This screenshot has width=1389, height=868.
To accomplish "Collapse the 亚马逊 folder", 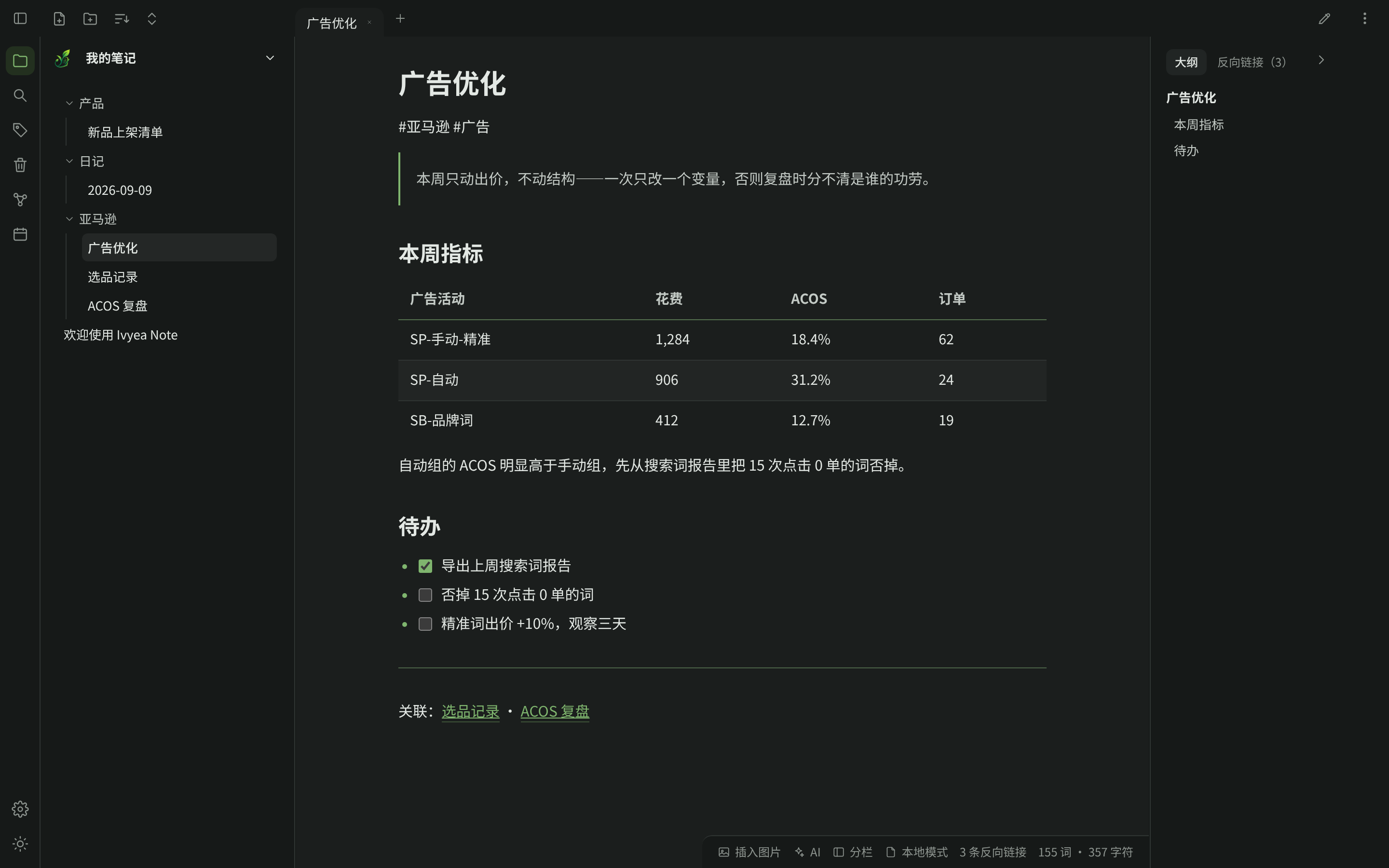I will coord(69,219).
